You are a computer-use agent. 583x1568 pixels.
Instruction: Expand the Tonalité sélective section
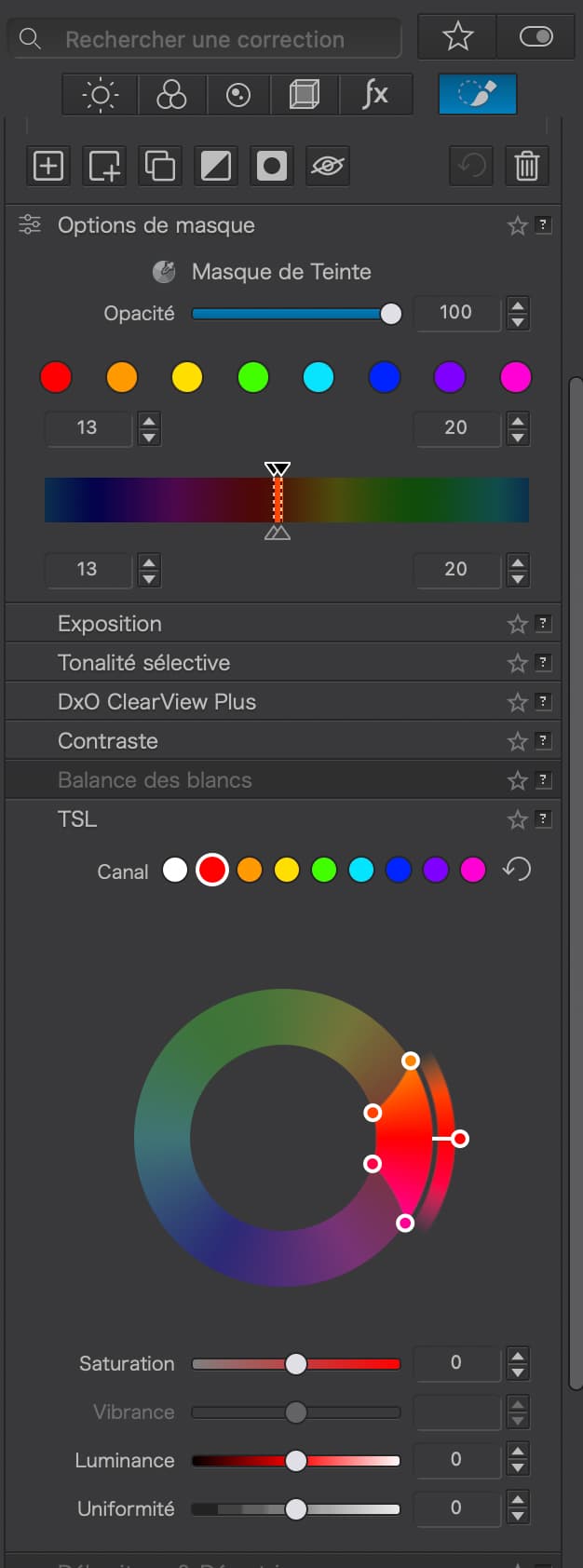click(143, 663)
